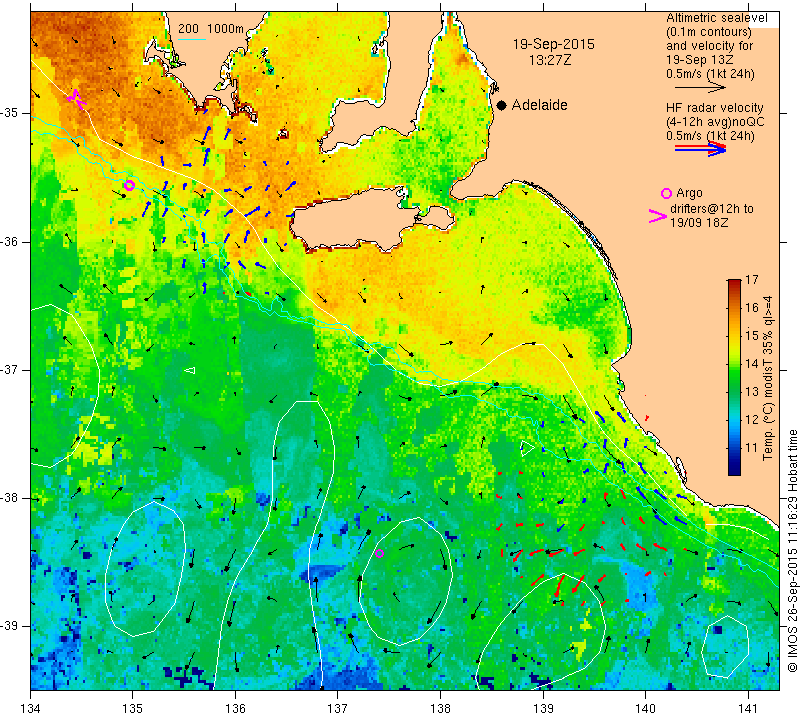Click the 14 value on the color bar
800x720 pixels.
752,364
